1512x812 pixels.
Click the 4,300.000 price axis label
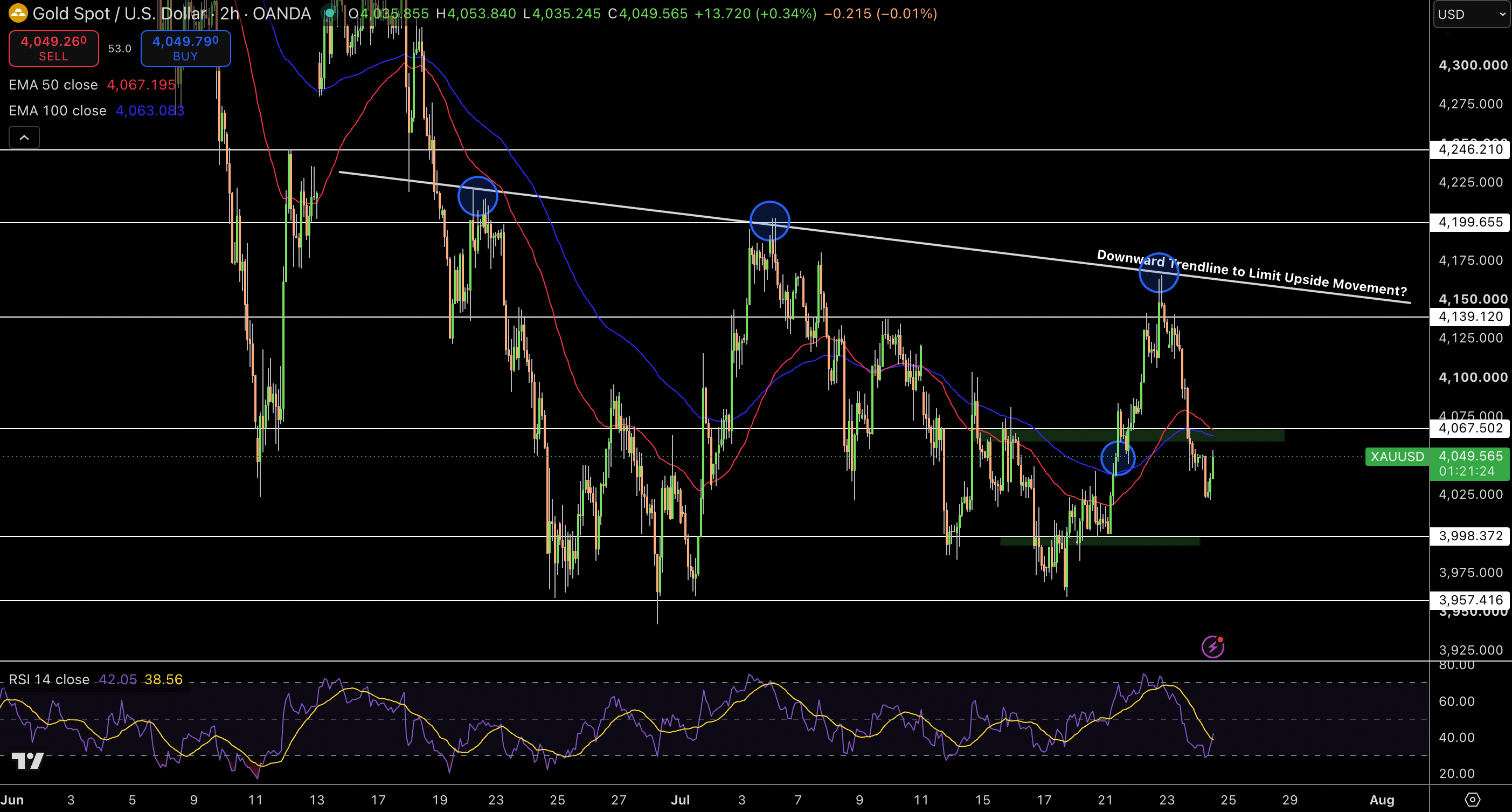1473,65
